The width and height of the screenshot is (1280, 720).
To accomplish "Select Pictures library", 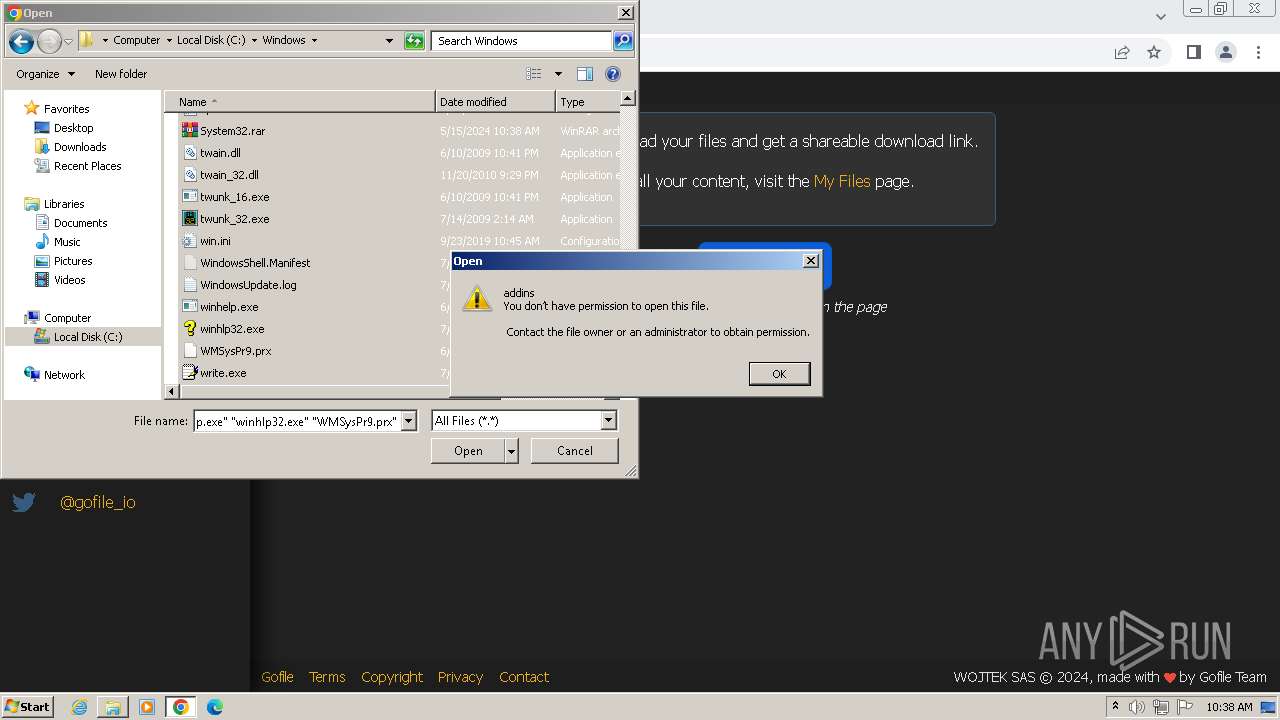I will click(73, 261).
